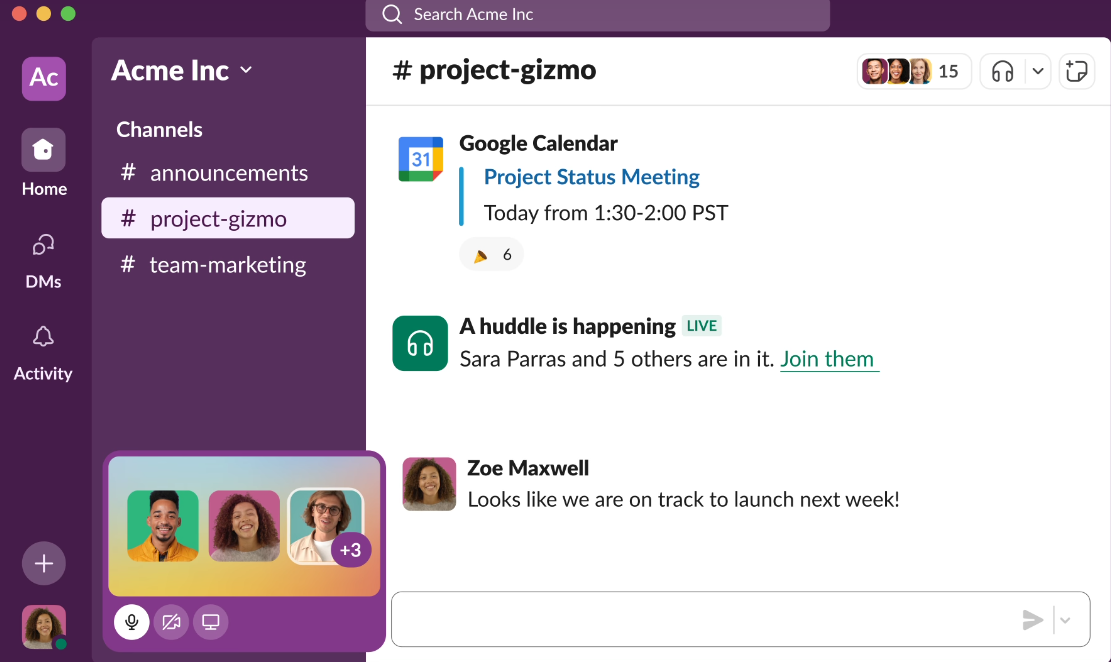Start a huddle with headphones icon

click(x=1003, y=72)
